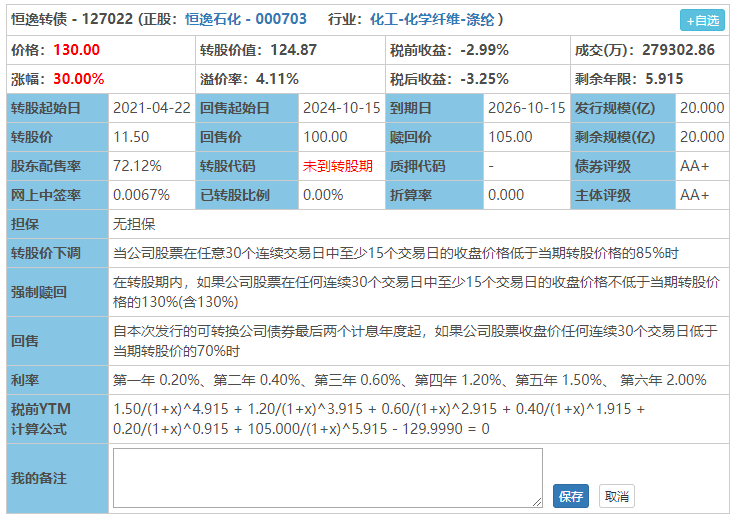
Task: Click the 转股代码 label cell
Action: [247, 166]
